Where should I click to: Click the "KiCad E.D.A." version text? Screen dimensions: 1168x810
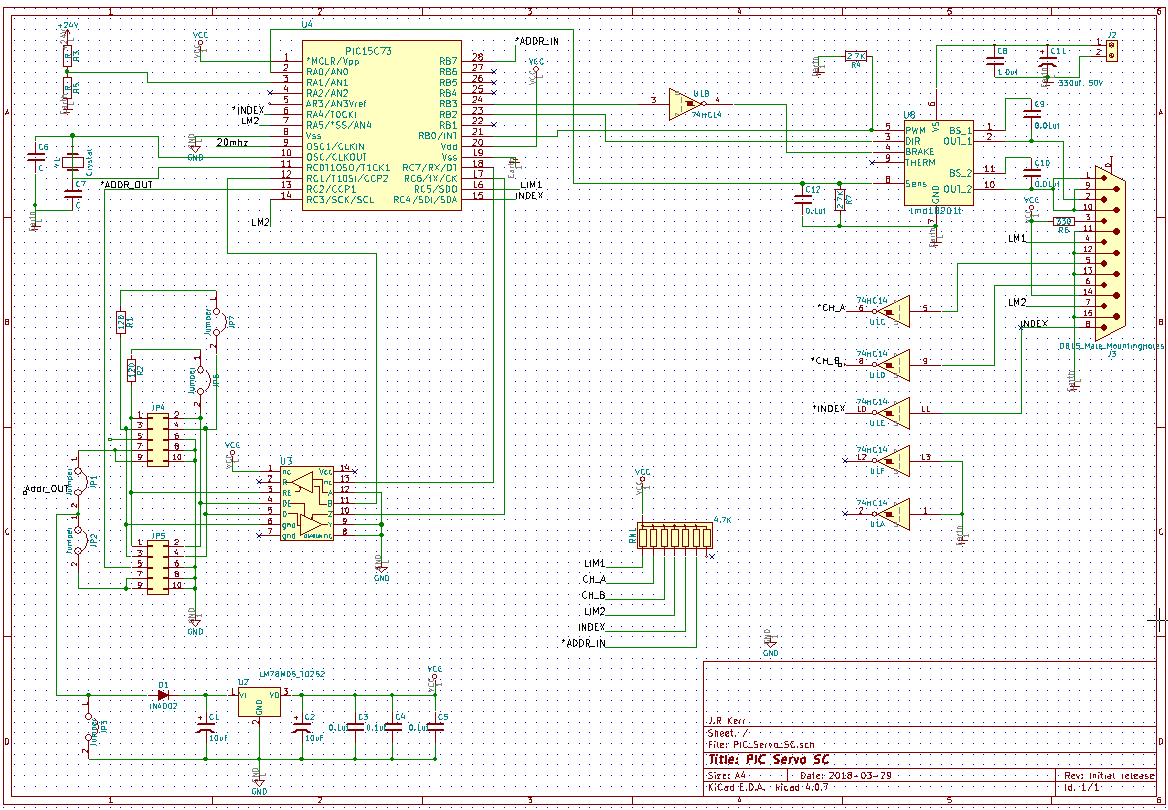tap(767, 786)
